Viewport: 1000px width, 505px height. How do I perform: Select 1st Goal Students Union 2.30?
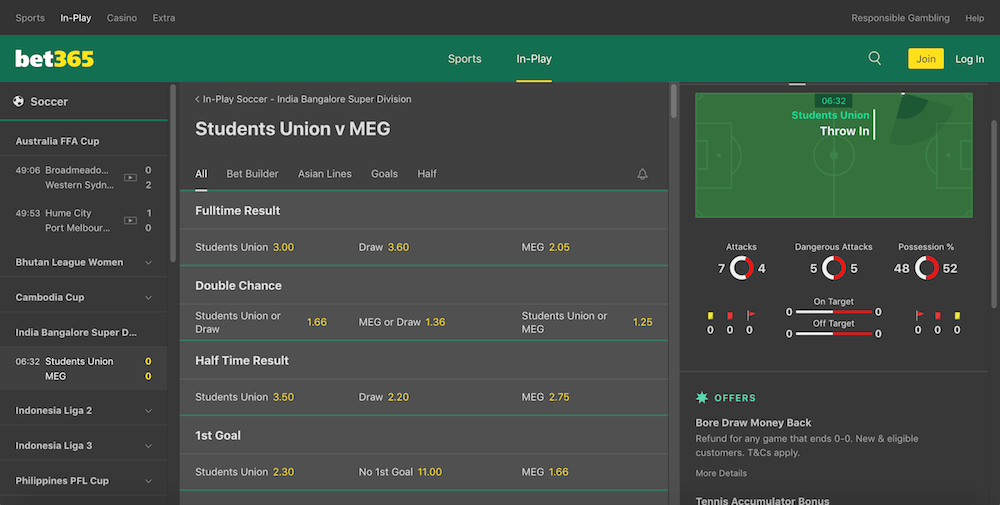click(x=261, y=472)
